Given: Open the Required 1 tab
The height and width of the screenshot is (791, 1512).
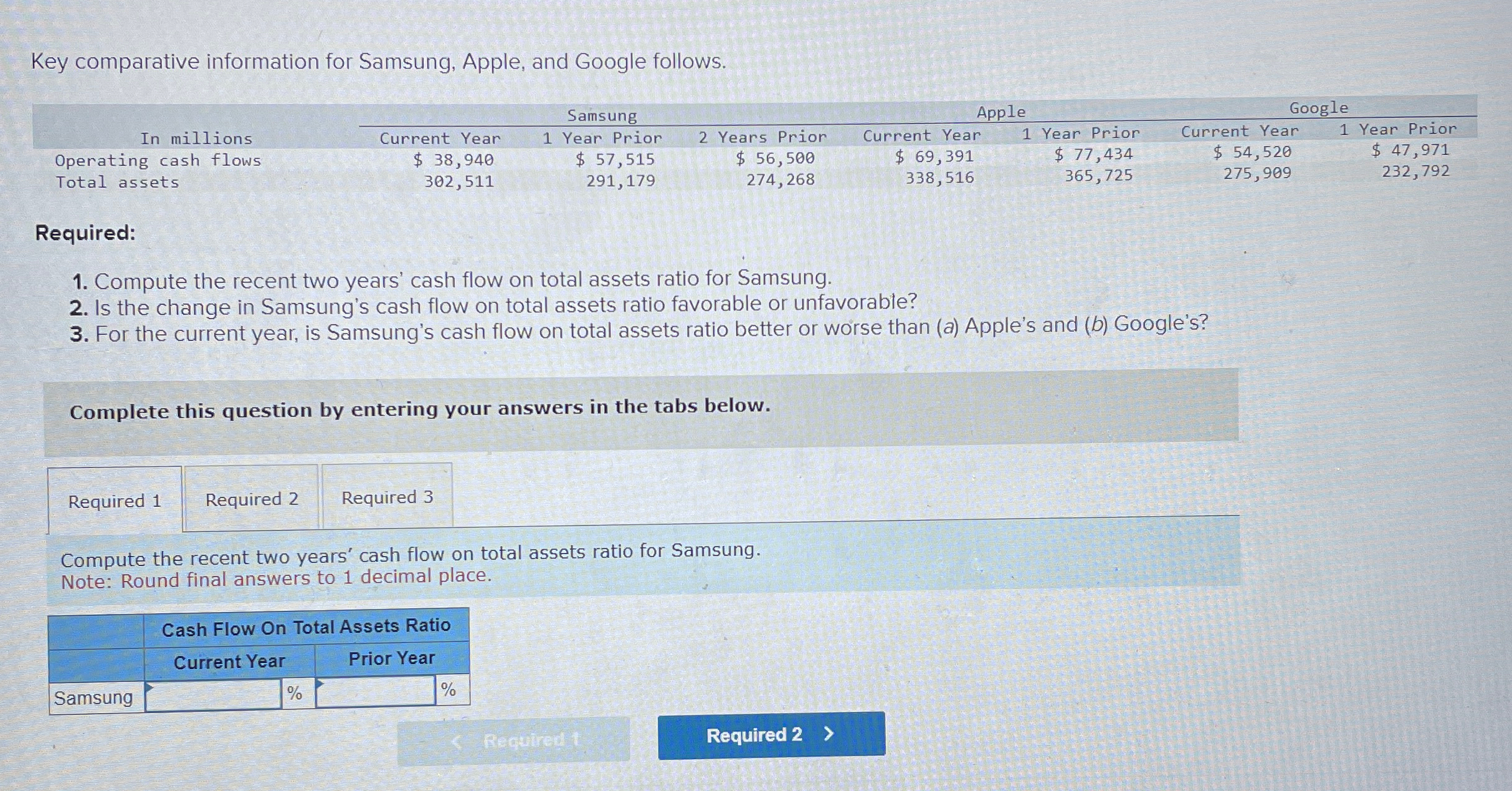Looking at the screenshot, I should [115, 501].
